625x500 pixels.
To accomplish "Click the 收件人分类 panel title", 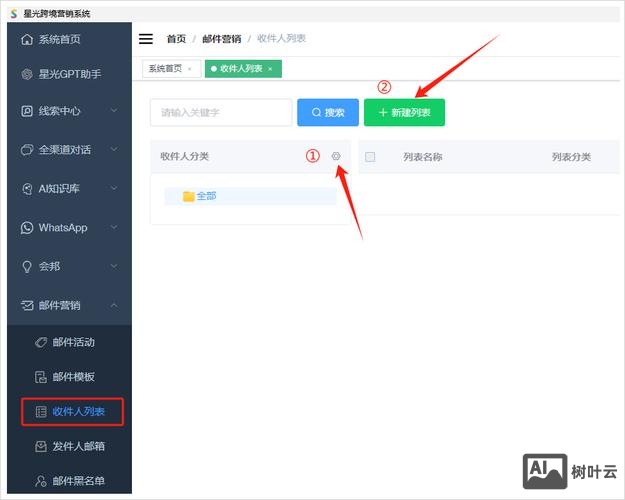I will [x=185, y=156].
